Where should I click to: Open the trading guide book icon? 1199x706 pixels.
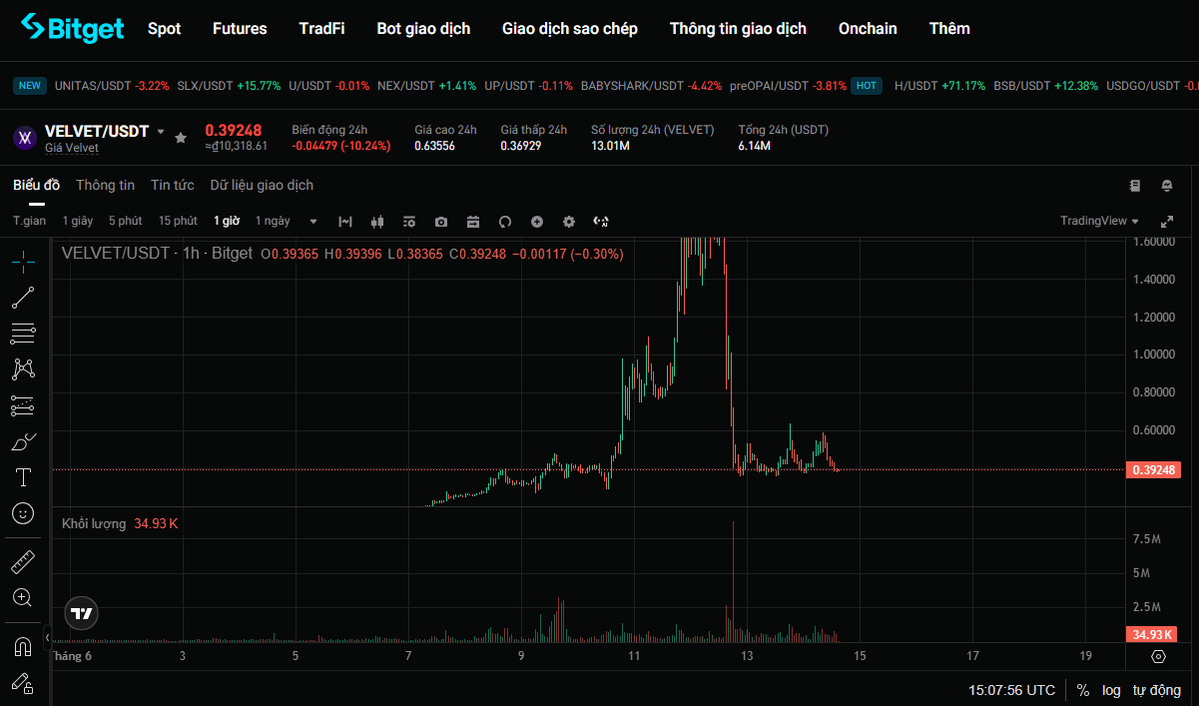click(1135, 185)
